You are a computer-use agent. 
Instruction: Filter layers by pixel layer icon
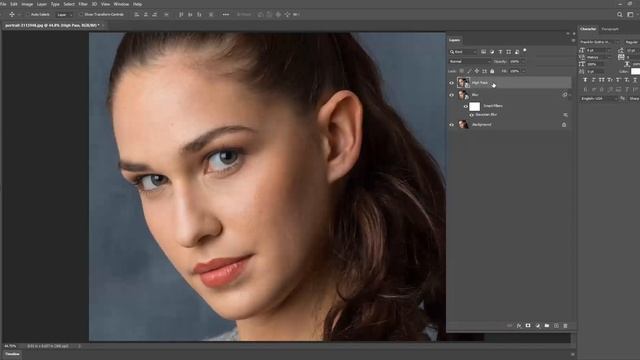[483, 52]
